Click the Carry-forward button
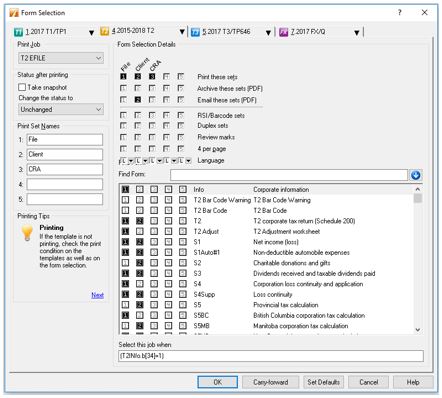The image size is (442, 398). point(270,382)
